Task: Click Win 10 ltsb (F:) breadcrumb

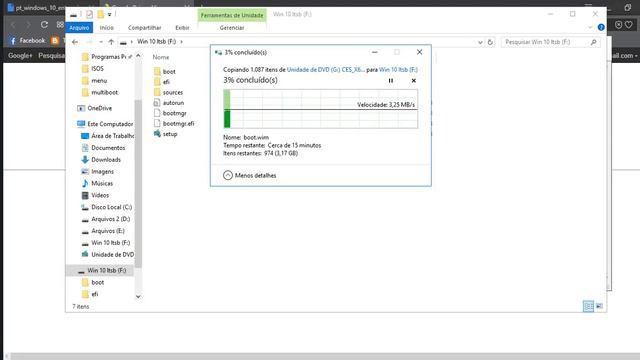Action: pos(156,42)
